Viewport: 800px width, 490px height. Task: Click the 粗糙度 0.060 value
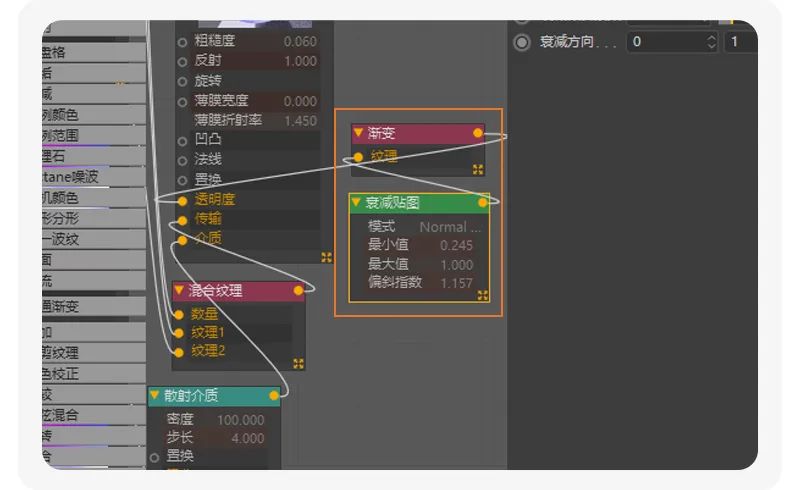(x=300, y=42)
